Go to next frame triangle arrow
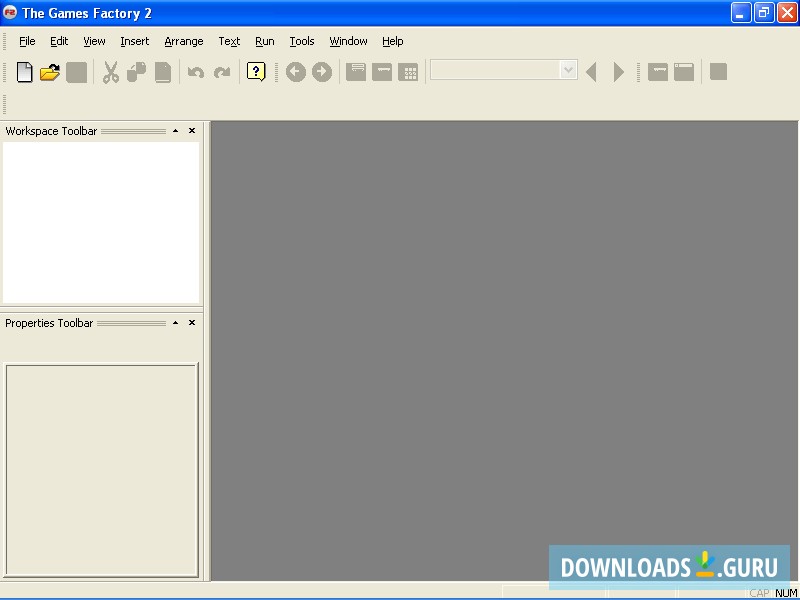The height and width of the screenshot is (600, 800). (x=618, y=72)
